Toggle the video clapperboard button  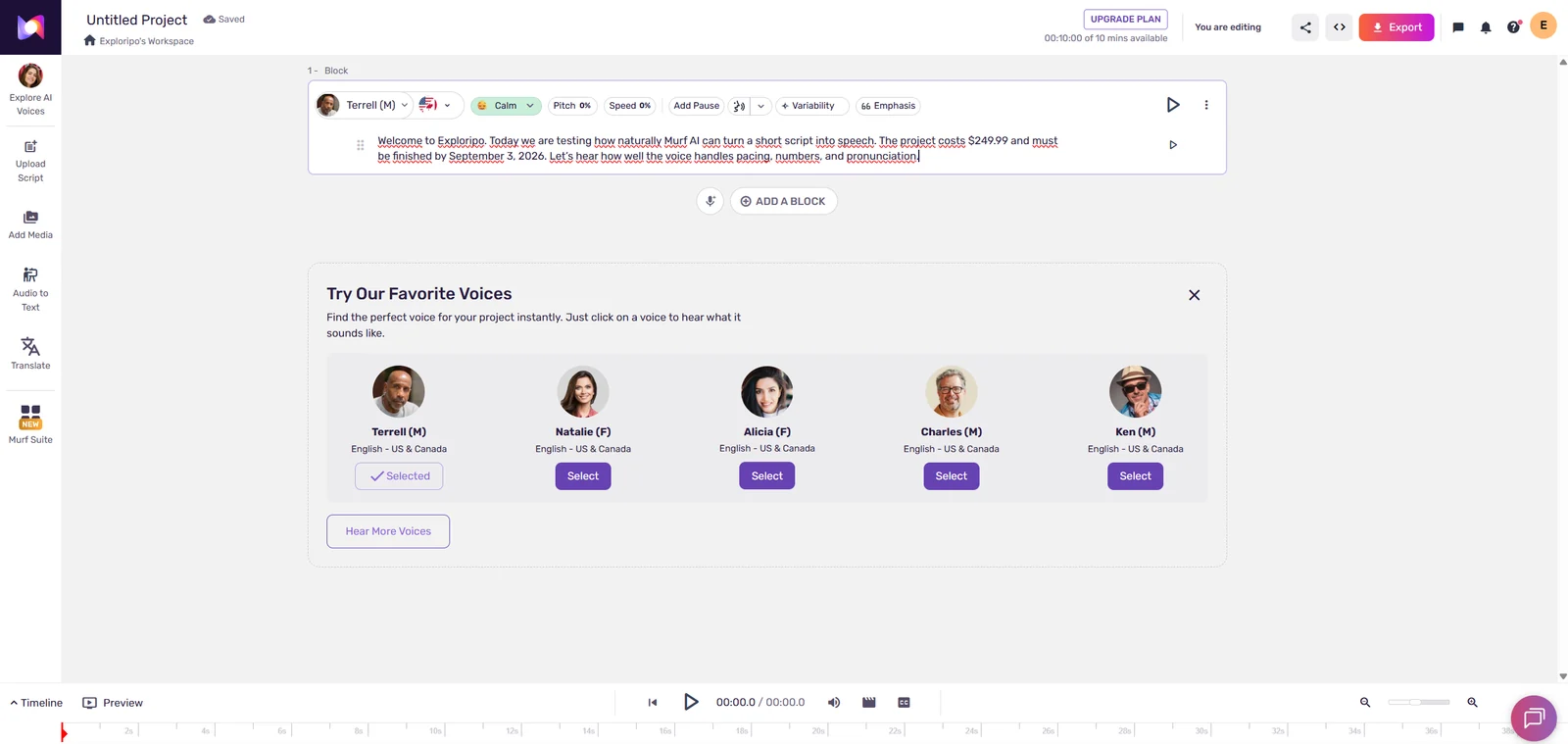pos(869,702)
